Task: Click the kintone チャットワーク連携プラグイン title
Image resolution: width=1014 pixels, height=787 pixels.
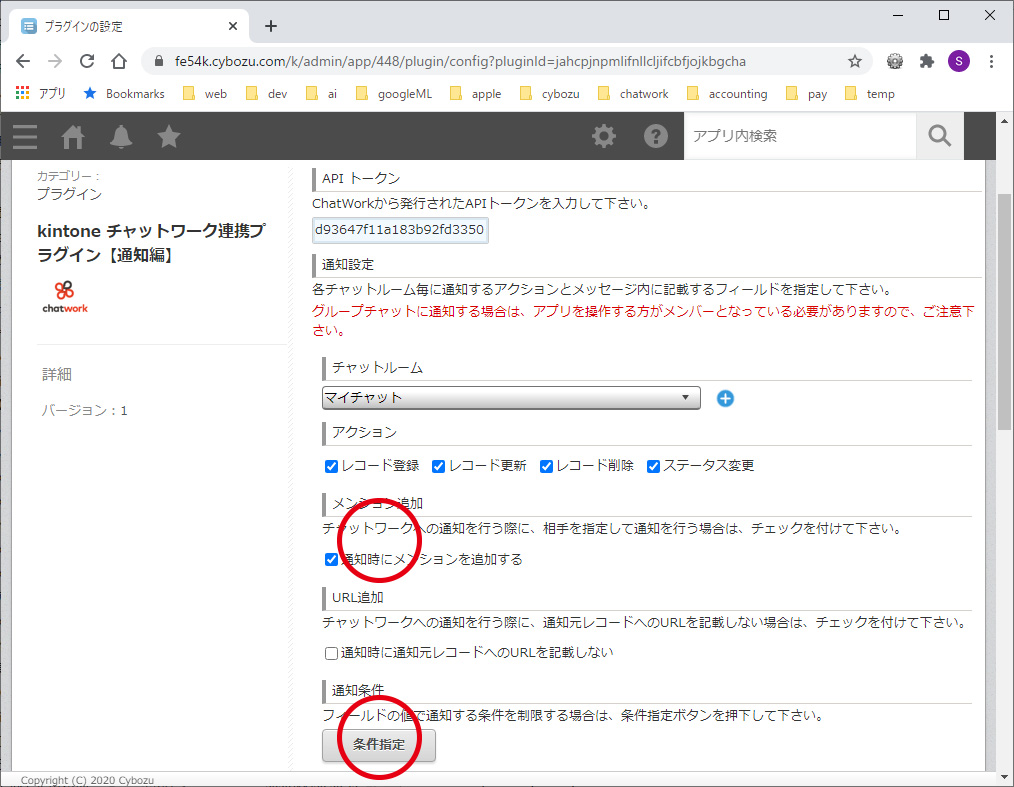Action: (151, 243)
